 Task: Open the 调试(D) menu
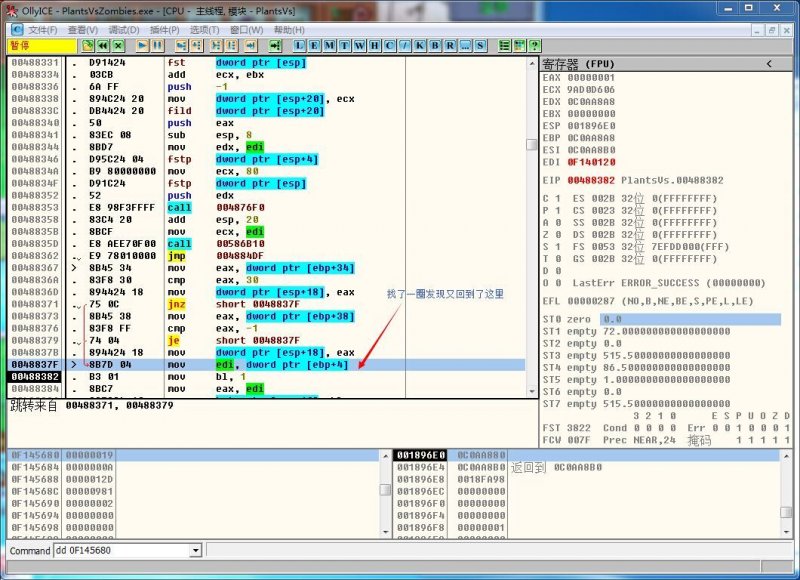[x=124, y=30]
